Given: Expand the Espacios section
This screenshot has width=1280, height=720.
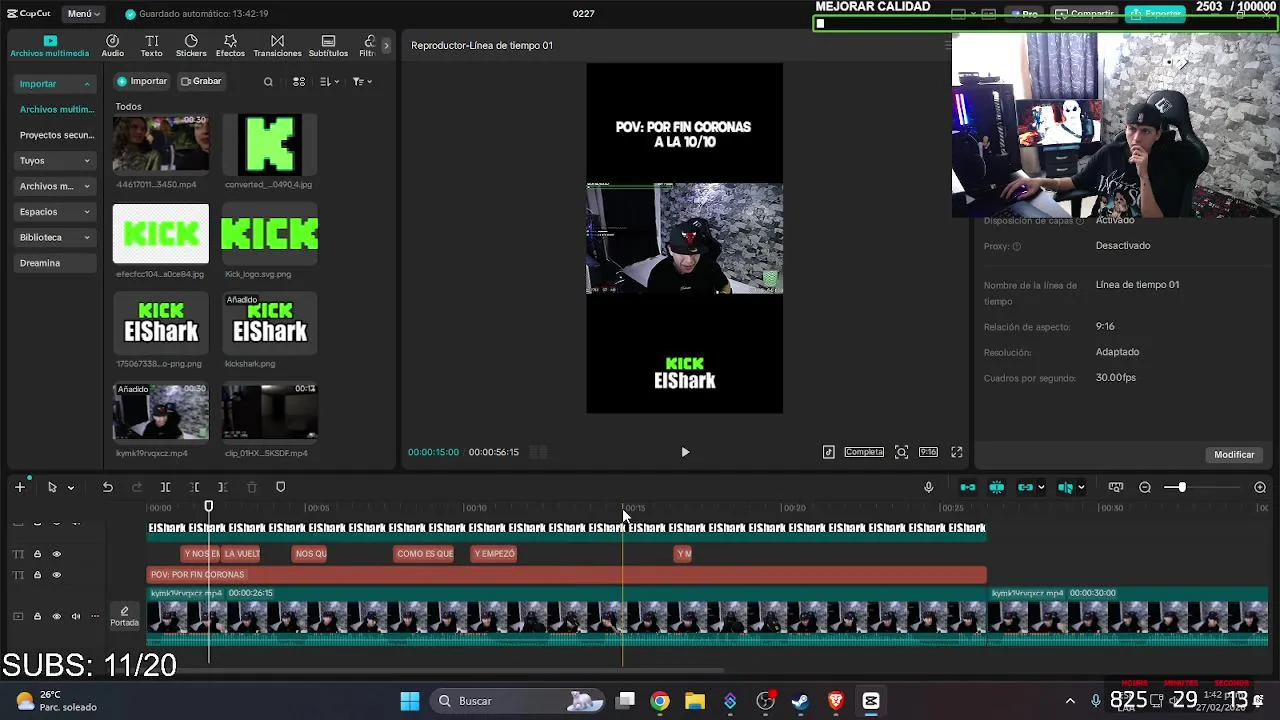Looking at the screenshot, I should click(x=55, y=212).
